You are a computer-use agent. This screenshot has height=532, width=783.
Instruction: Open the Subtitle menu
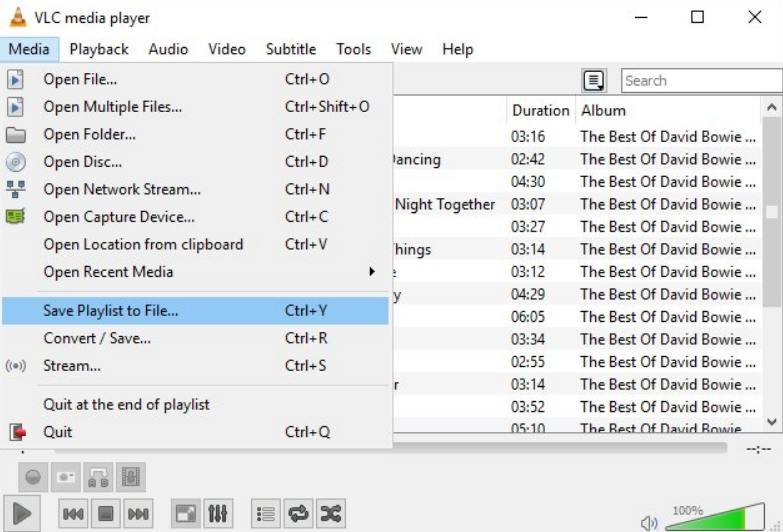[291, 49]
